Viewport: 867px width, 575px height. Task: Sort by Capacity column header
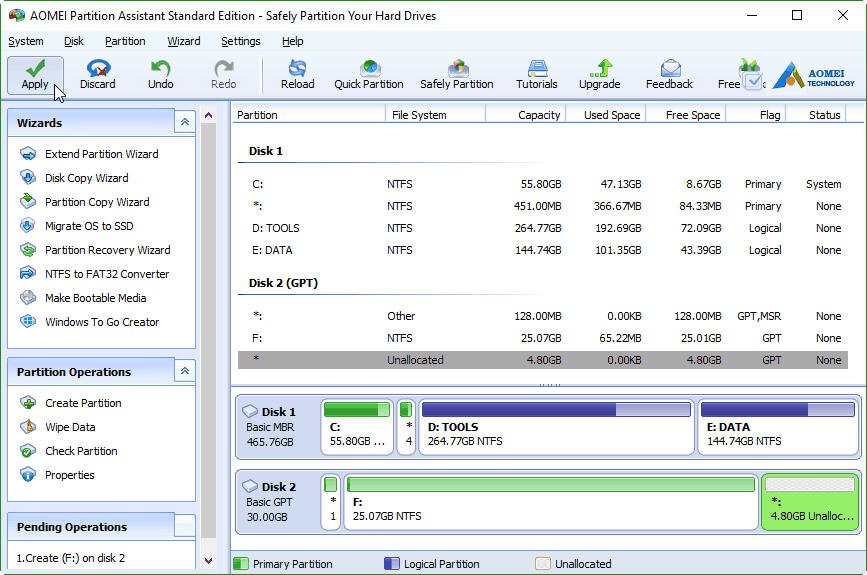coord(525,115)
